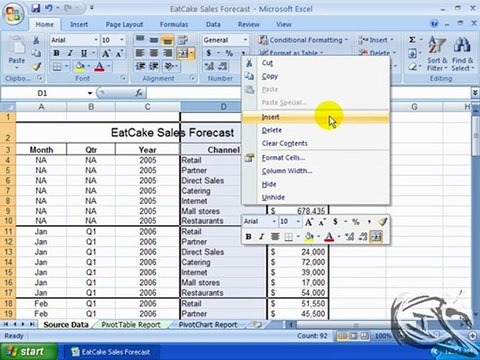This screenshot has height=360, width=480.
Task: Open the ribbon Fill Color dropdown arrow
Action: 89,67
